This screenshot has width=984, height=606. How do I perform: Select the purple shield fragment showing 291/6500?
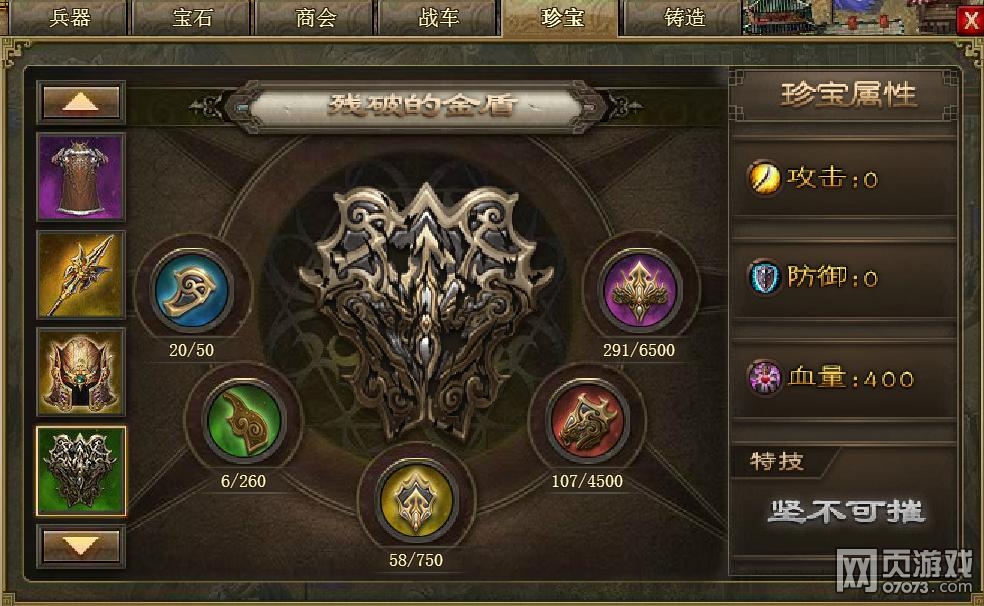639,290
